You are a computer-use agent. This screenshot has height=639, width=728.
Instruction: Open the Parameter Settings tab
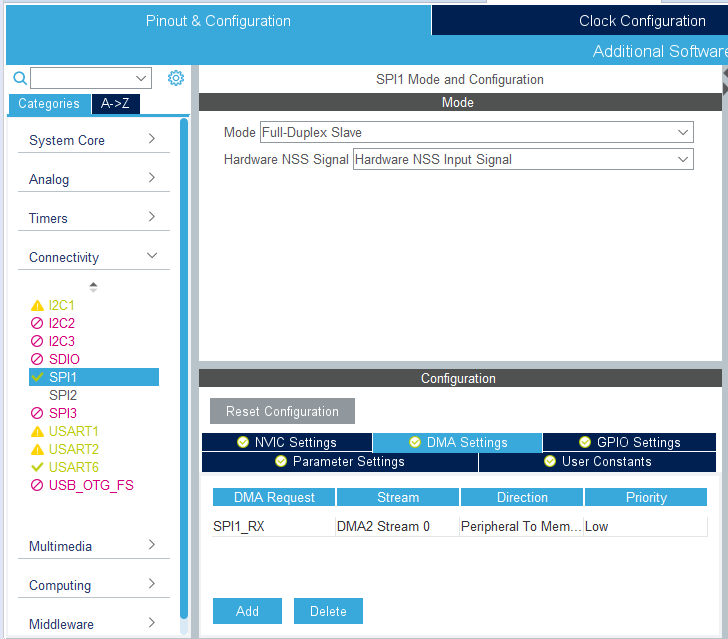pyautogui.click(x=340, y=462)
